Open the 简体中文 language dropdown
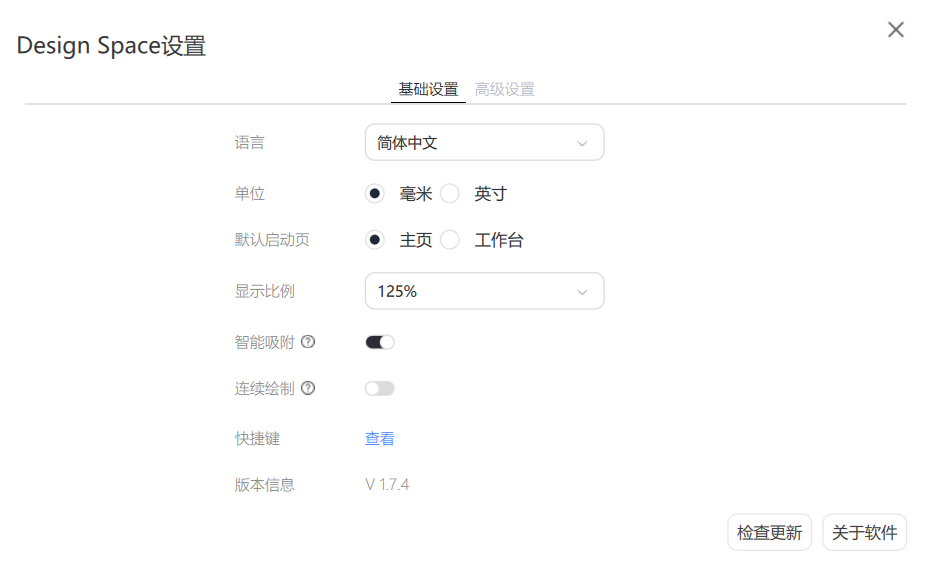This screenshot has width=927, height=565. (484, 143)
